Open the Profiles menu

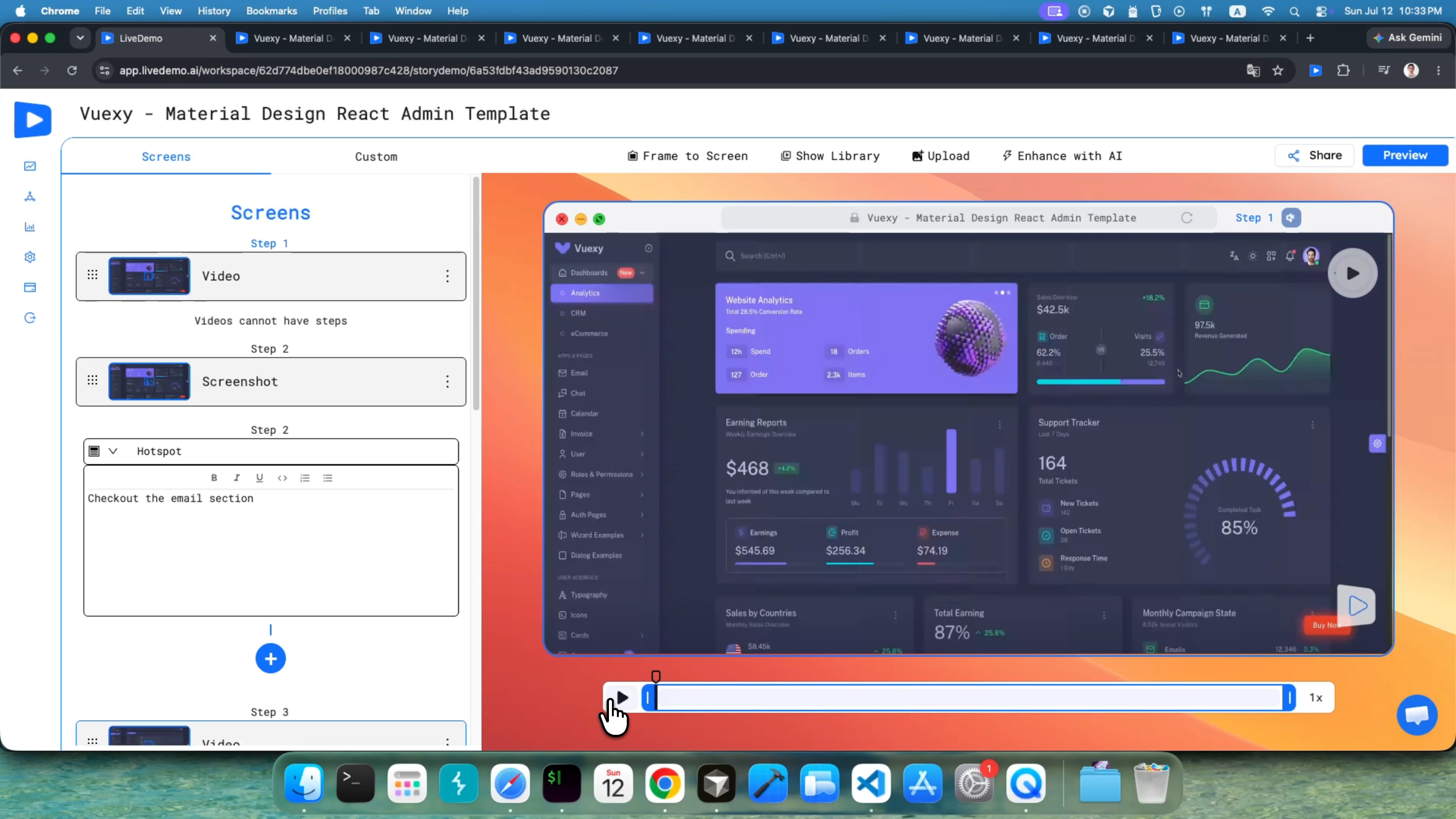(330, 11)
